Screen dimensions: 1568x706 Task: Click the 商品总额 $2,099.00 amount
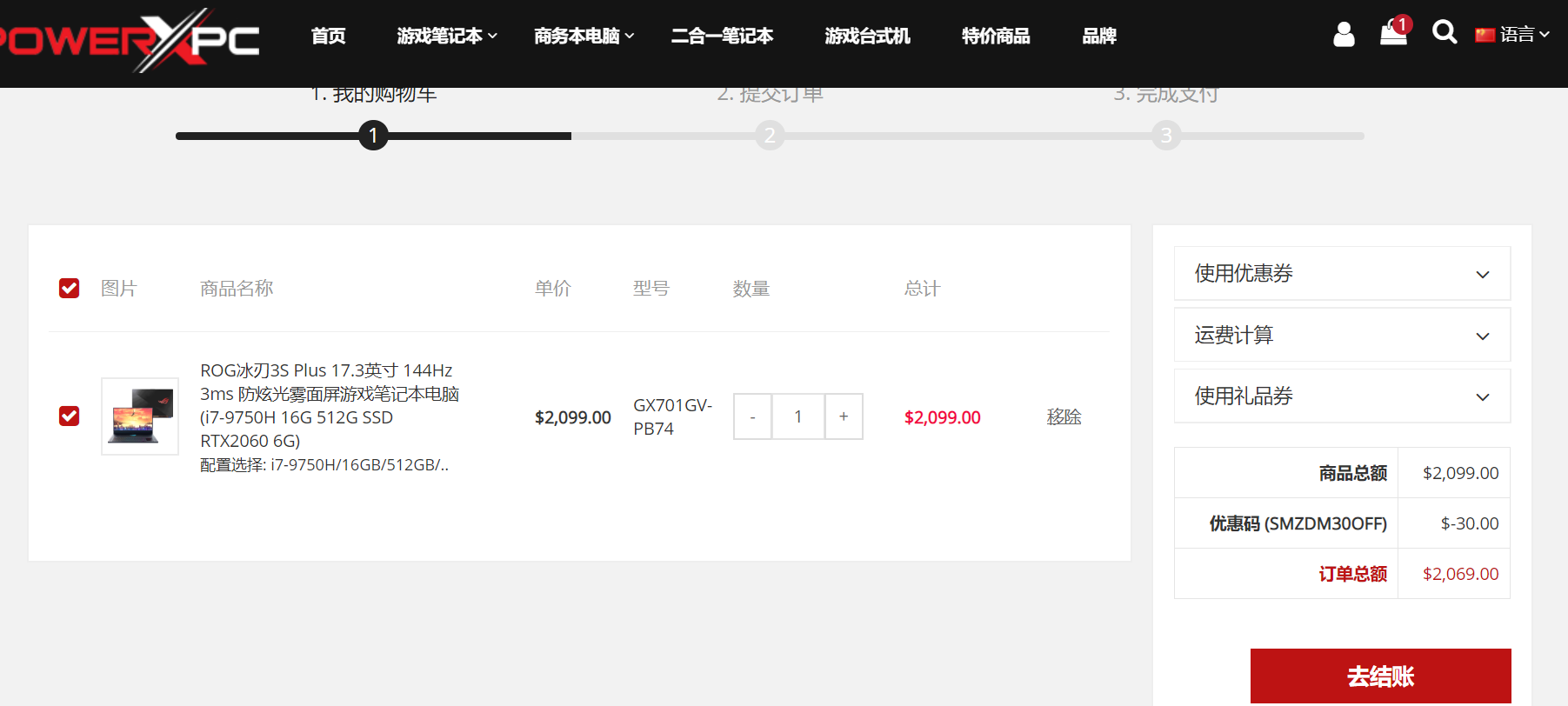[x=1461, y=473]
